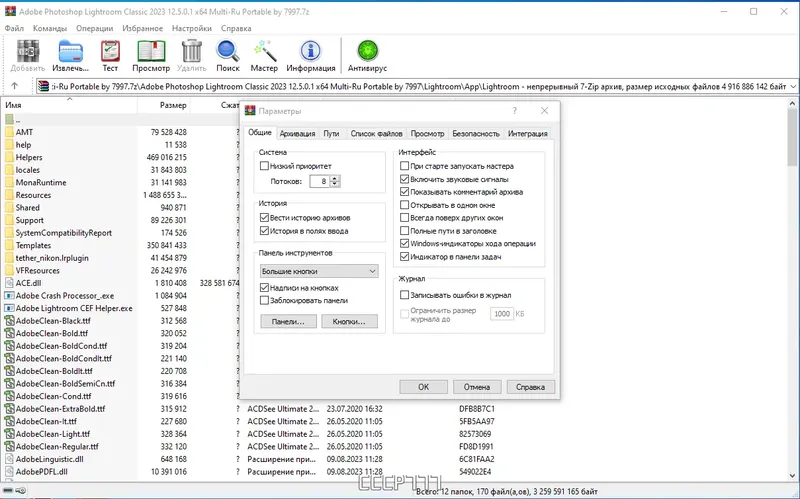Launch the Мастер wizard icon
The height and width of the screenshot is (499, 800).
coord(264,53)
